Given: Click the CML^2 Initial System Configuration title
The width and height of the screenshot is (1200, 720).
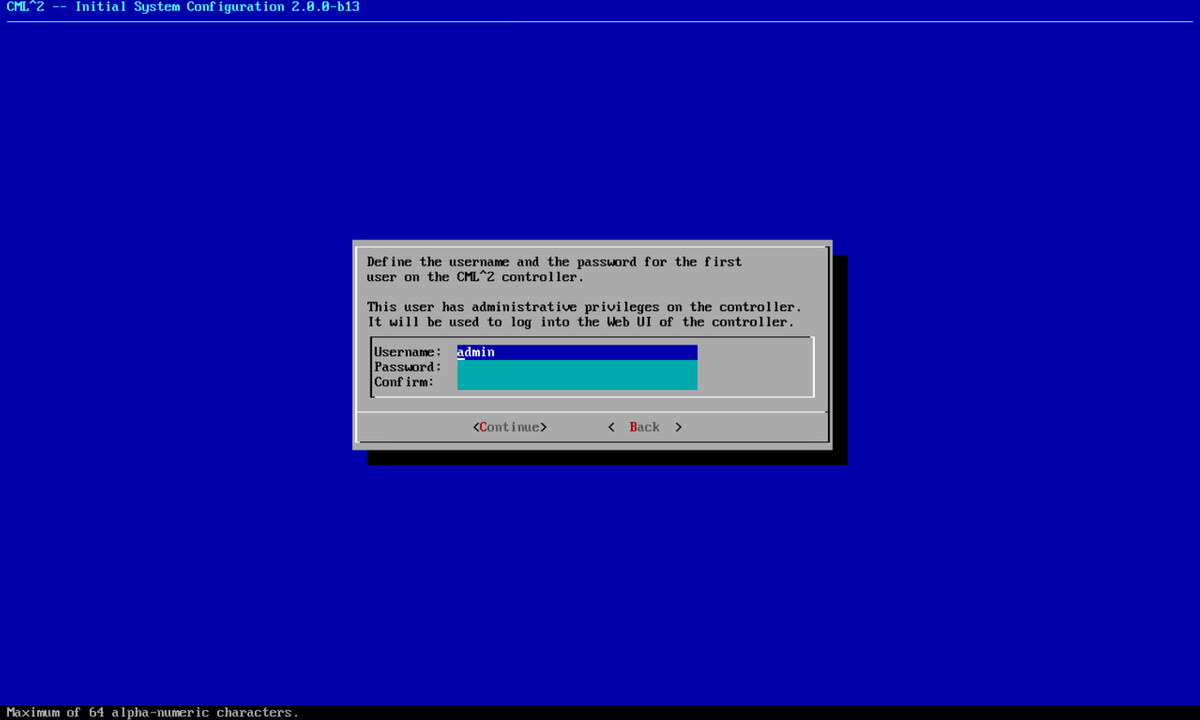Looking at the screenshot, I should (x=183, y=7).
